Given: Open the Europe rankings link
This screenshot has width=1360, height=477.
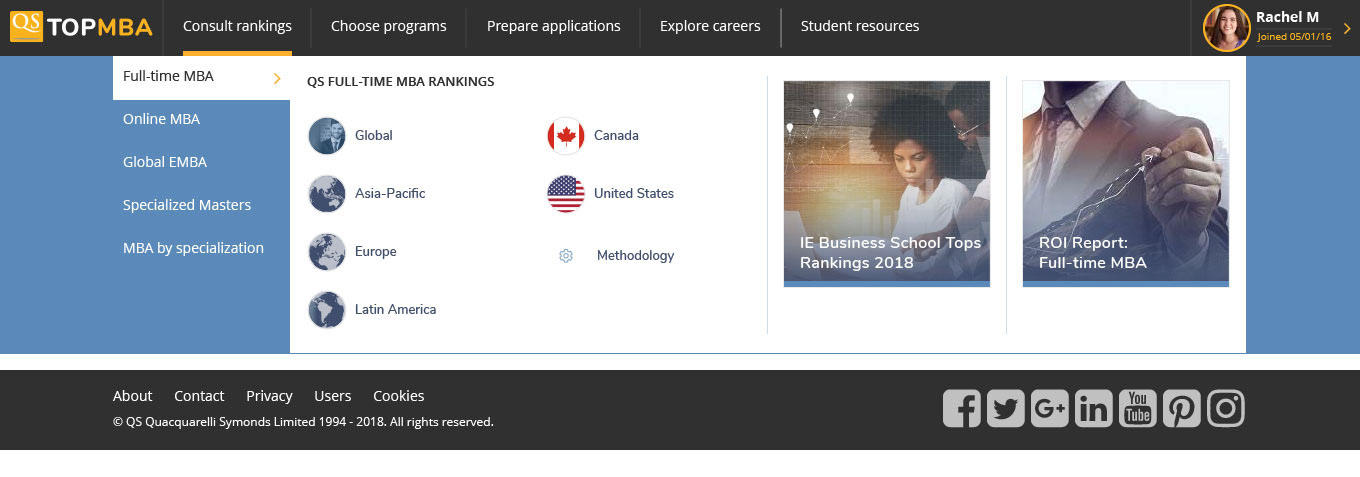Looking at the screenshot, I should point(376,251).
